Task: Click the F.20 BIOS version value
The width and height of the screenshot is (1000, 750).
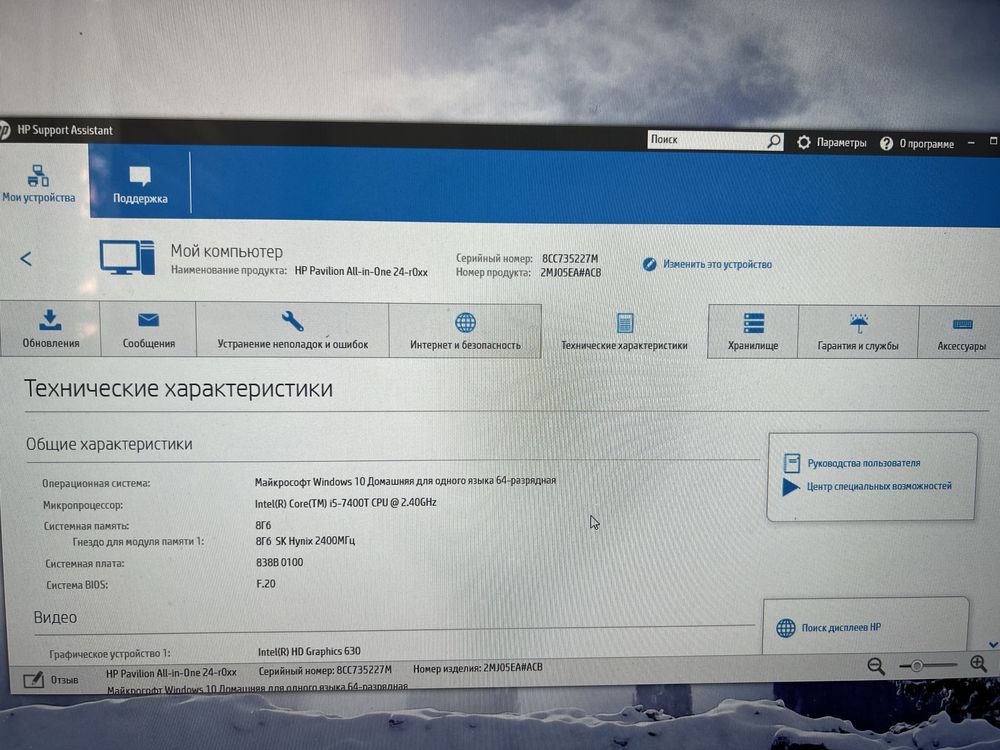Action: [x=266, y=584]
